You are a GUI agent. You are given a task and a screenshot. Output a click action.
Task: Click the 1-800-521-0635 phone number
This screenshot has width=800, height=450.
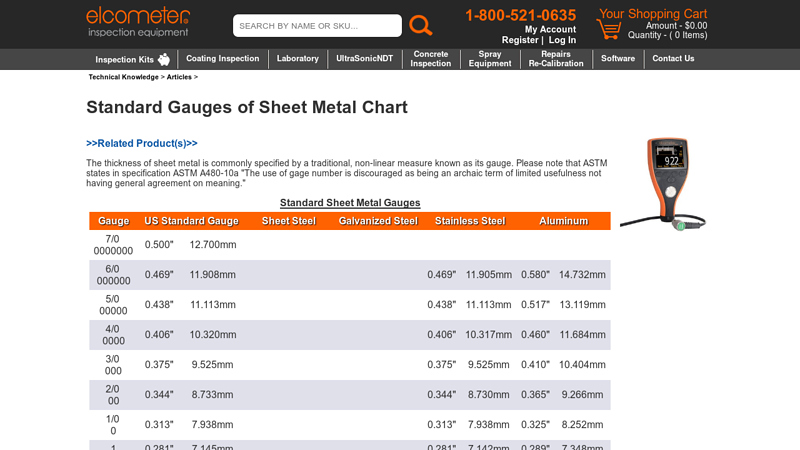(520, 15)
